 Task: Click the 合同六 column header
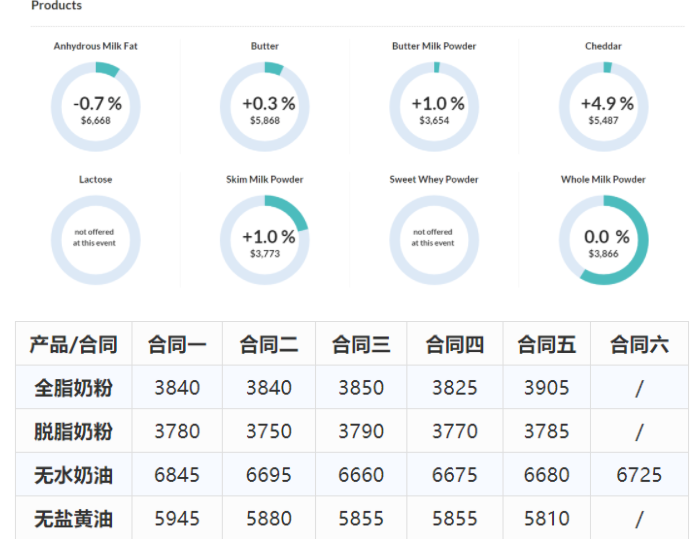[x=639, y=344]
